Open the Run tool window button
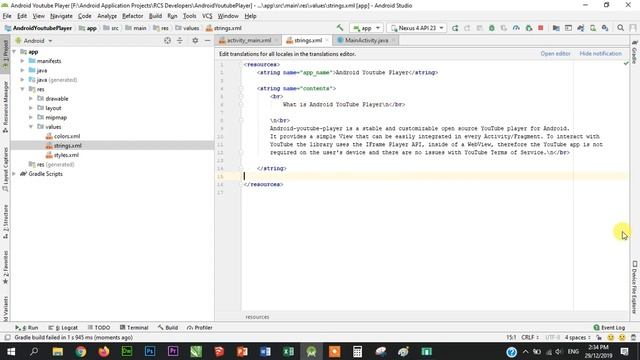The height and width of the screenshot is (360, 640). click(27, 327)
